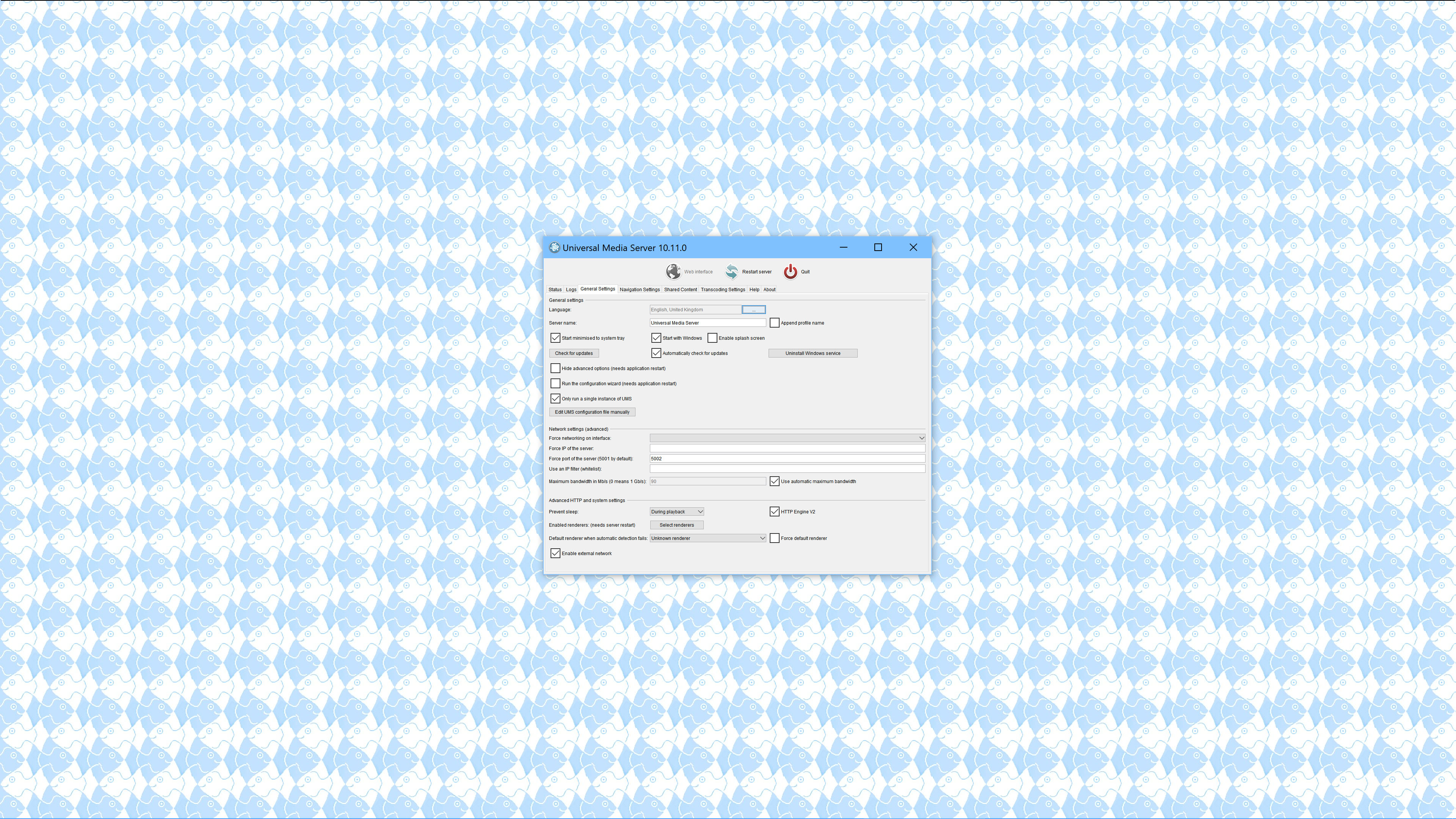Open the Transcoding Settings tab
1456x819 pixels.
point(722,289)
